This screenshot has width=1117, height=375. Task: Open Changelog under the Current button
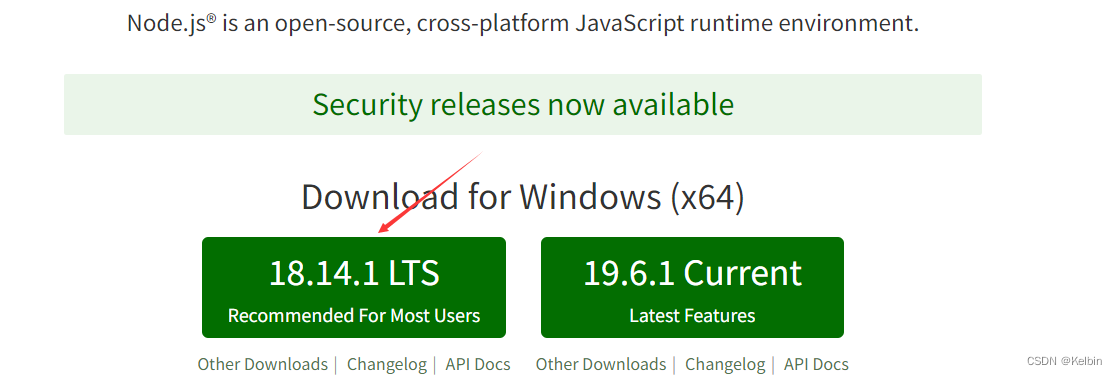tap(725, 364)
